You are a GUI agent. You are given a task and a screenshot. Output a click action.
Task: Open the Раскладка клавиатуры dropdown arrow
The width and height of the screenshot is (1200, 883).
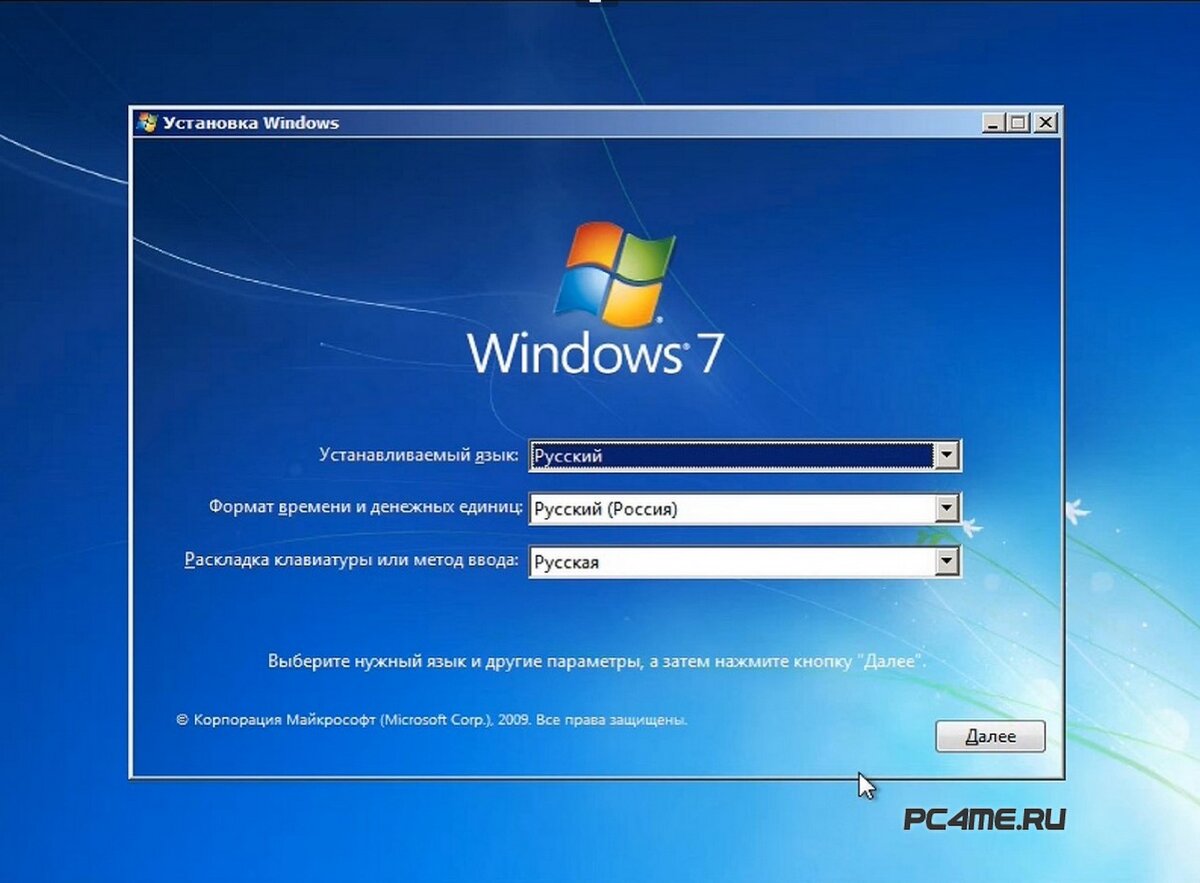click(x=946, y=562)
